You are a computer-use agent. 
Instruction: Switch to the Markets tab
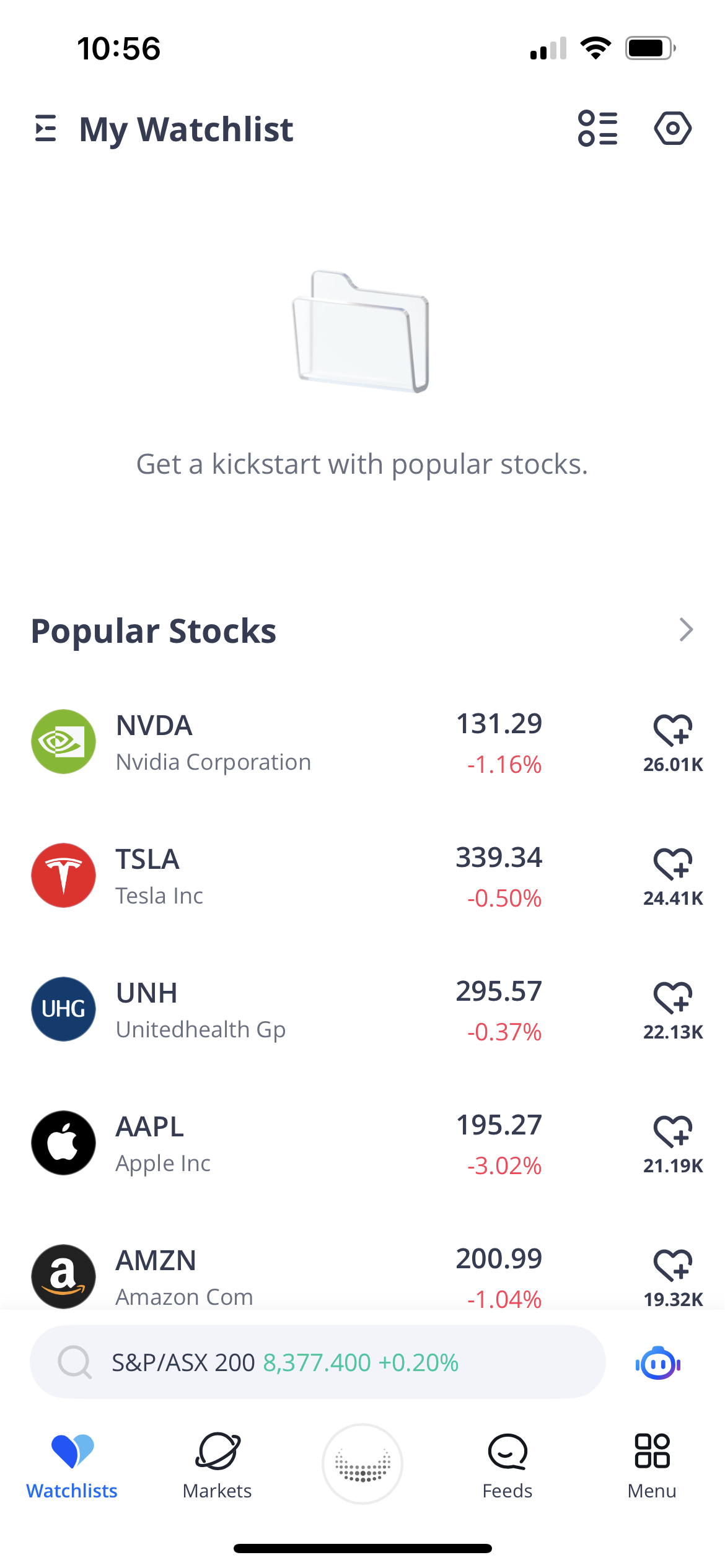tap(217, 1465)
